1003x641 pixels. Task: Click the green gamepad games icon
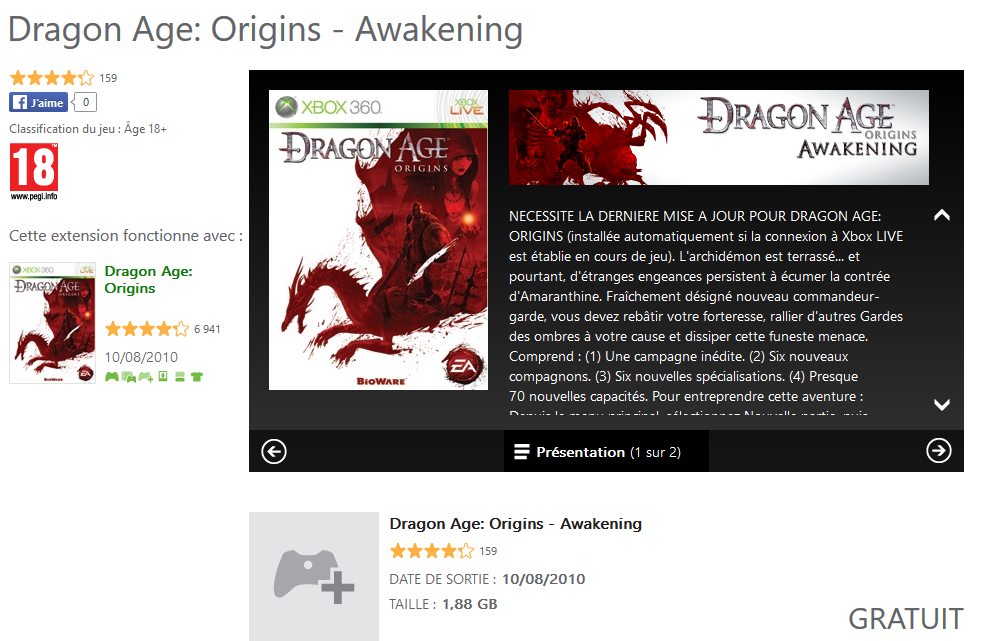112,376
